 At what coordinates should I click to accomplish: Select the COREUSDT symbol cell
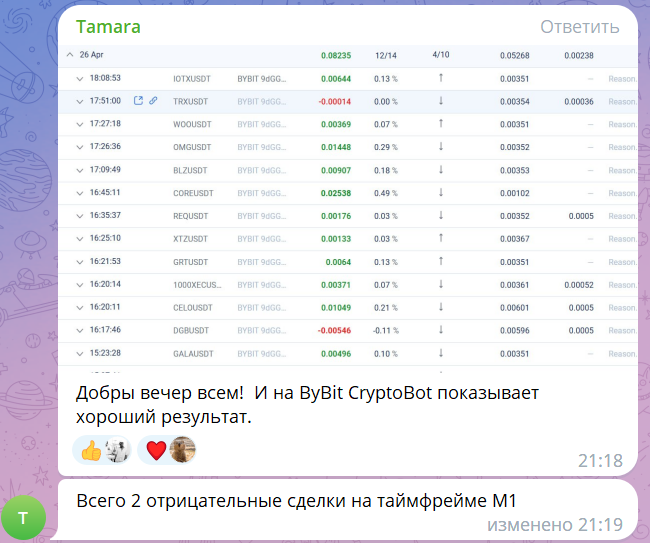click(193, 193)
